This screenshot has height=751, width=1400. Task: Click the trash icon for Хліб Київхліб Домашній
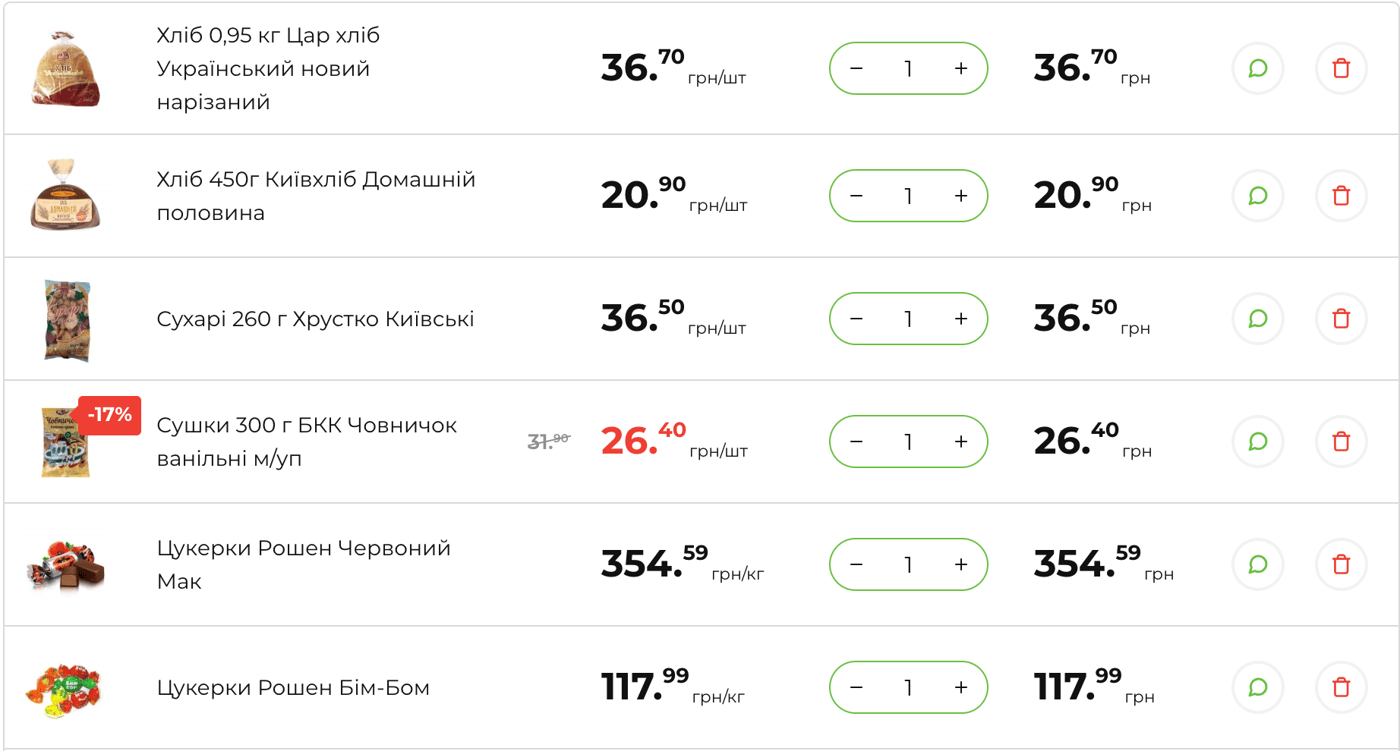[1341, 196]
